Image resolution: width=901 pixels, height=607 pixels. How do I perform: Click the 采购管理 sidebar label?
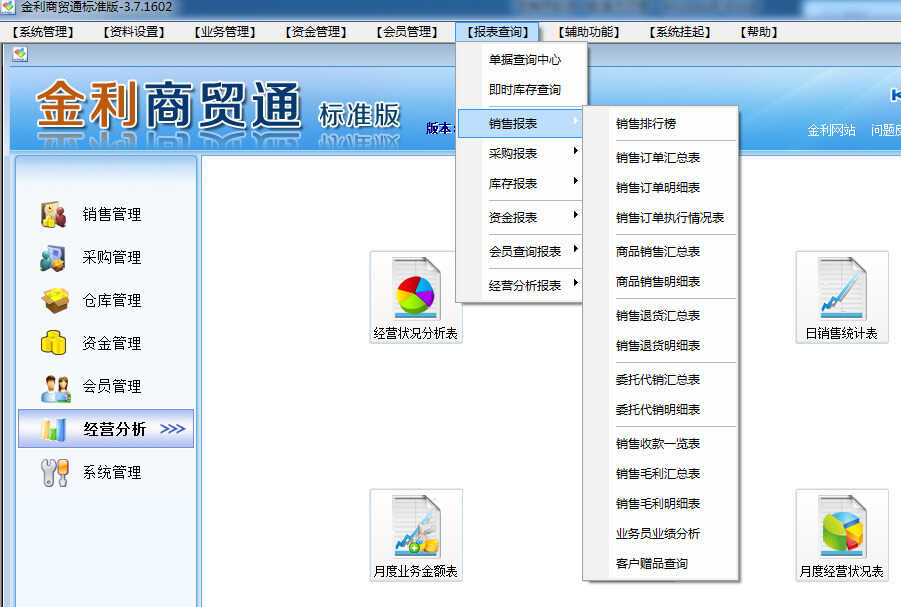(112, 258)
